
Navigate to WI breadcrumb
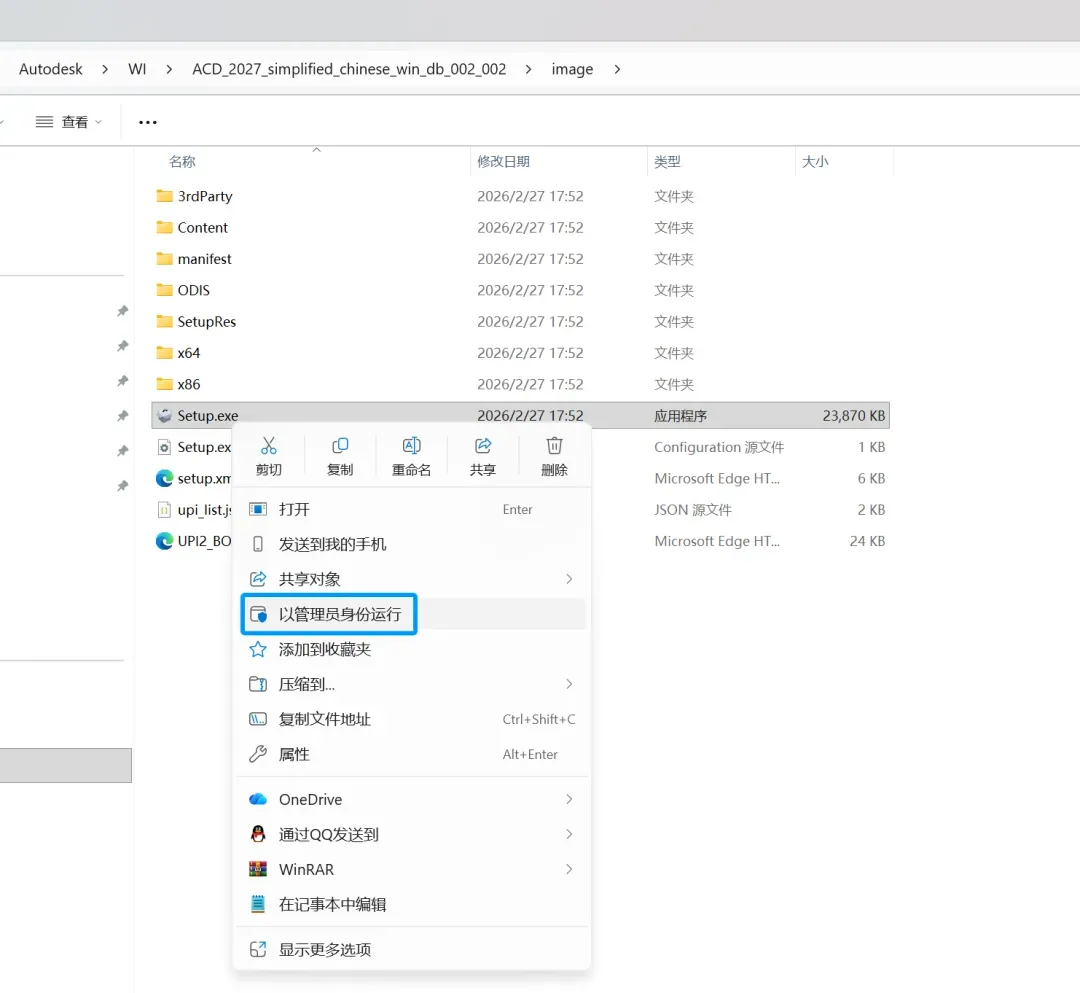tap(137, 69)
